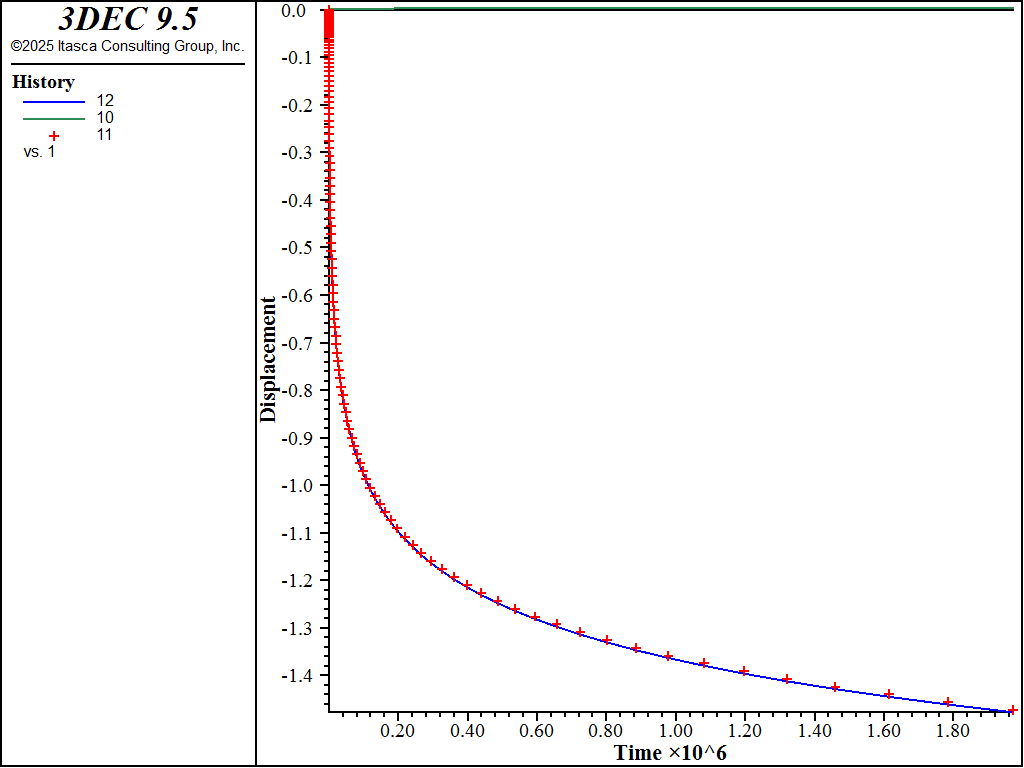Click the 'vs. 1' legend text

[x=39, y=154]
